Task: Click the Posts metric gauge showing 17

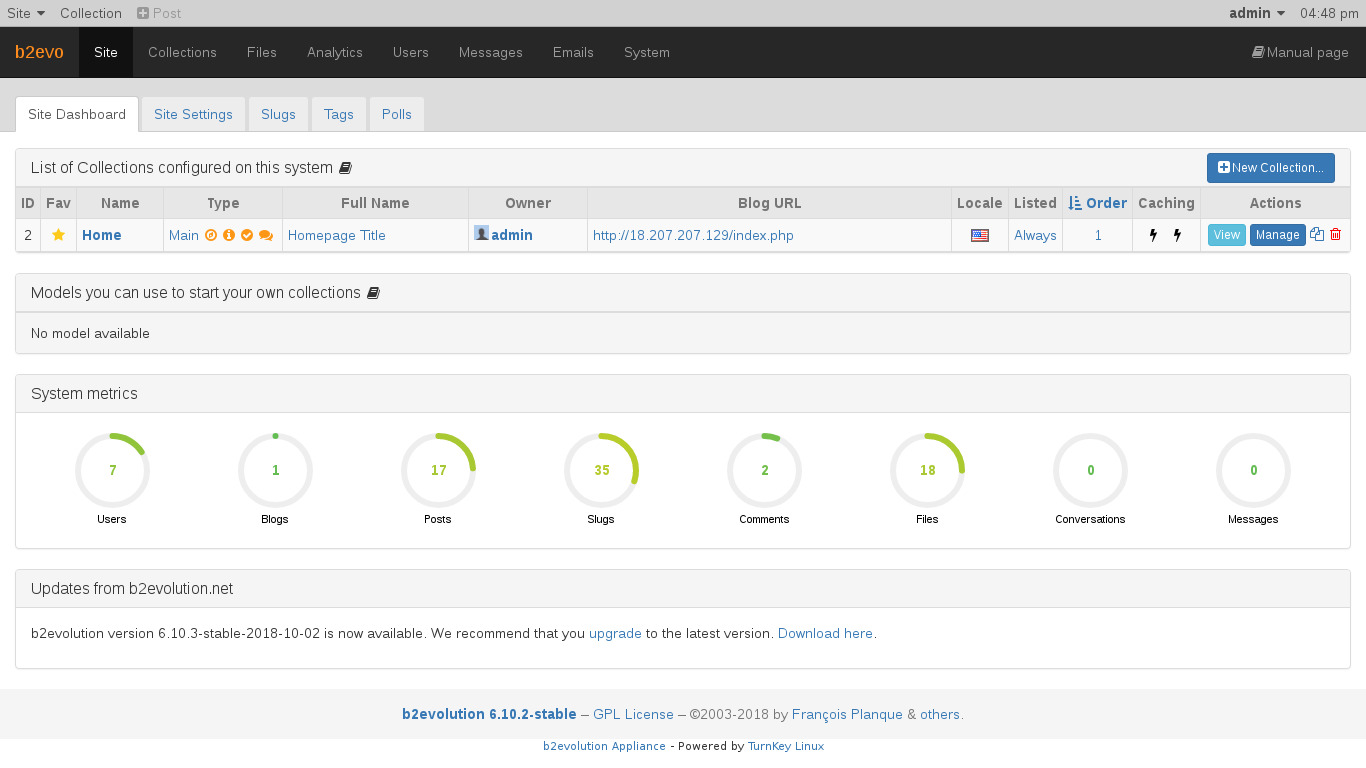Action: coord(438,470)
